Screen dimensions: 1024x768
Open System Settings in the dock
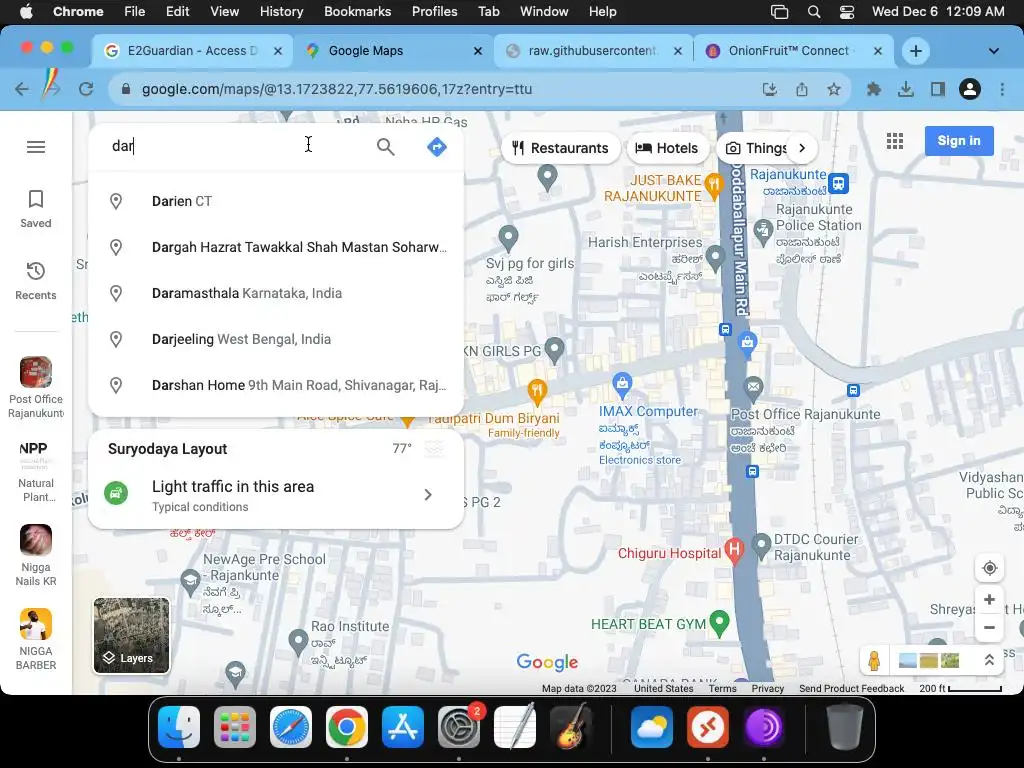[x=459, y=727]
